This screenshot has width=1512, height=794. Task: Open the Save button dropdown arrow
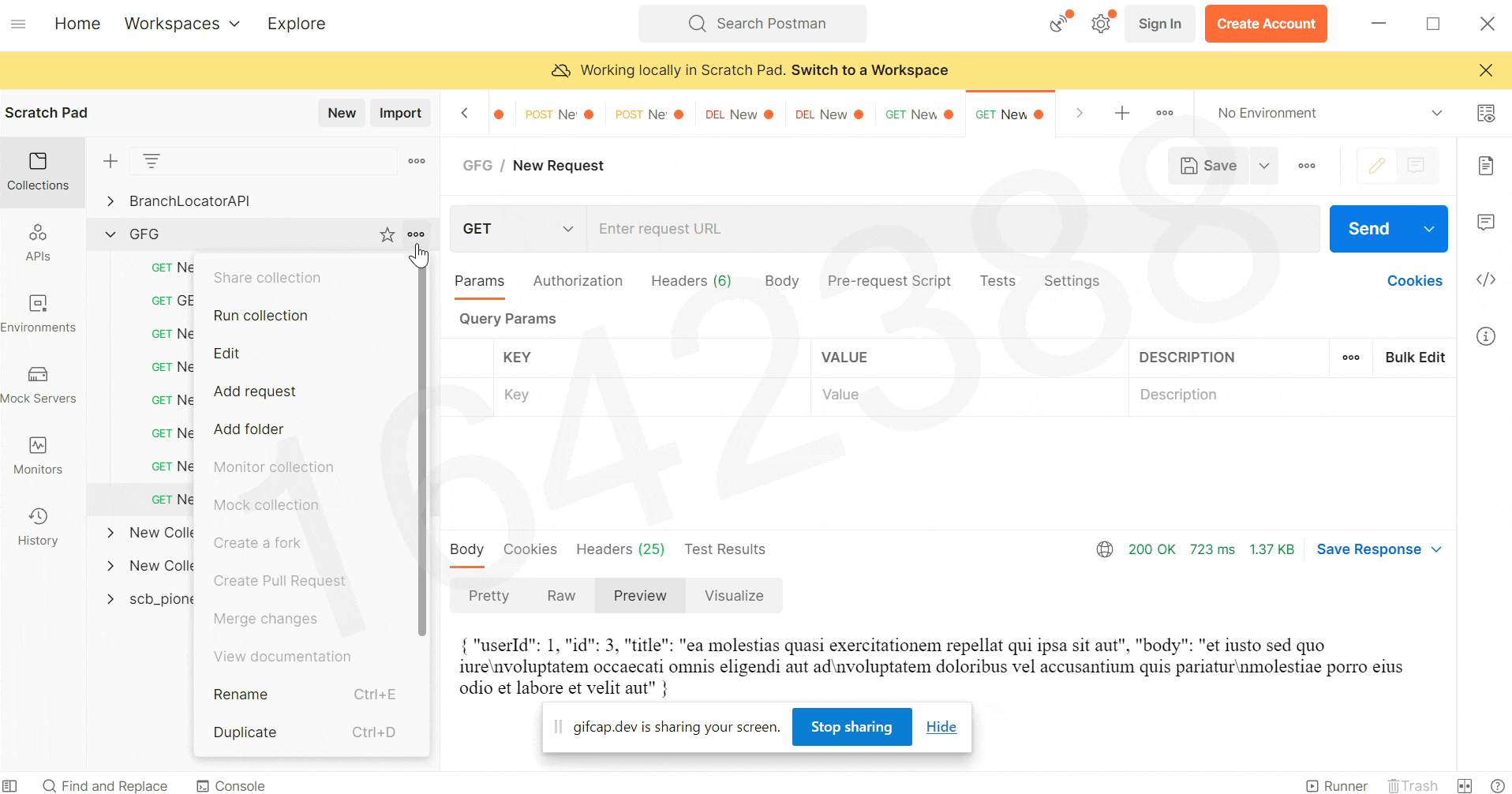pos(1264,166)
